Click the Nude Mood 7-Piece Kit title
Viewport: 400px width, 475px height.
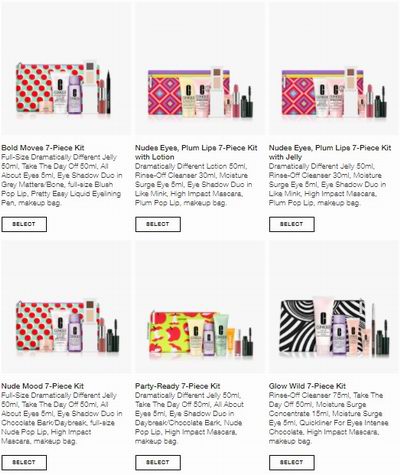point(42,386)
